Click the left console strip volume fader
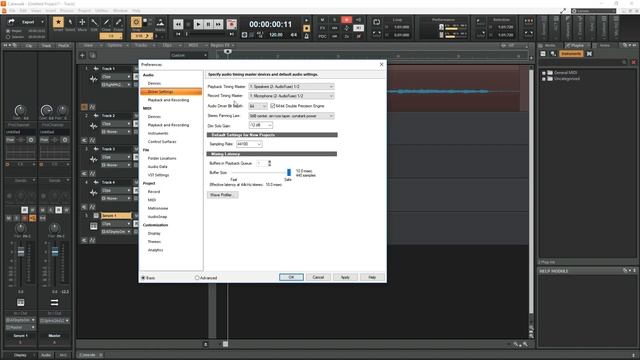 tap(21, 252)
